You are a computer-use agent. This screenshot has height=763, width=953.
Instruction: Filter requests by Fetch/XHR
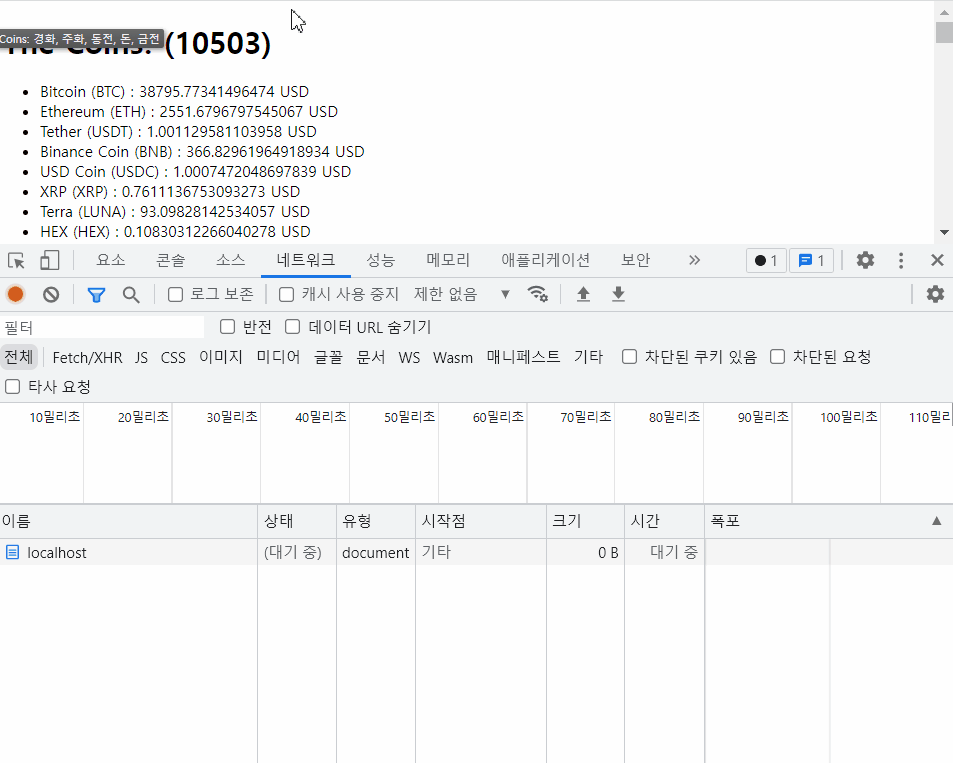click(88, 357)
